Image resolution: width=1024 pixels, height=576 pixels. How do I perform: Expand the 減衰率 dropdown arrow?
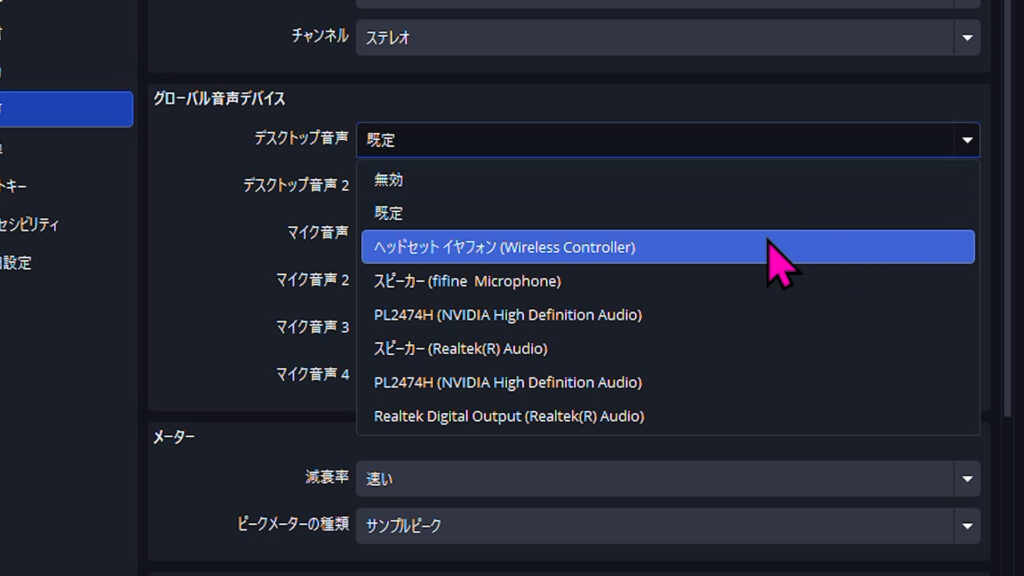(966, 479)
